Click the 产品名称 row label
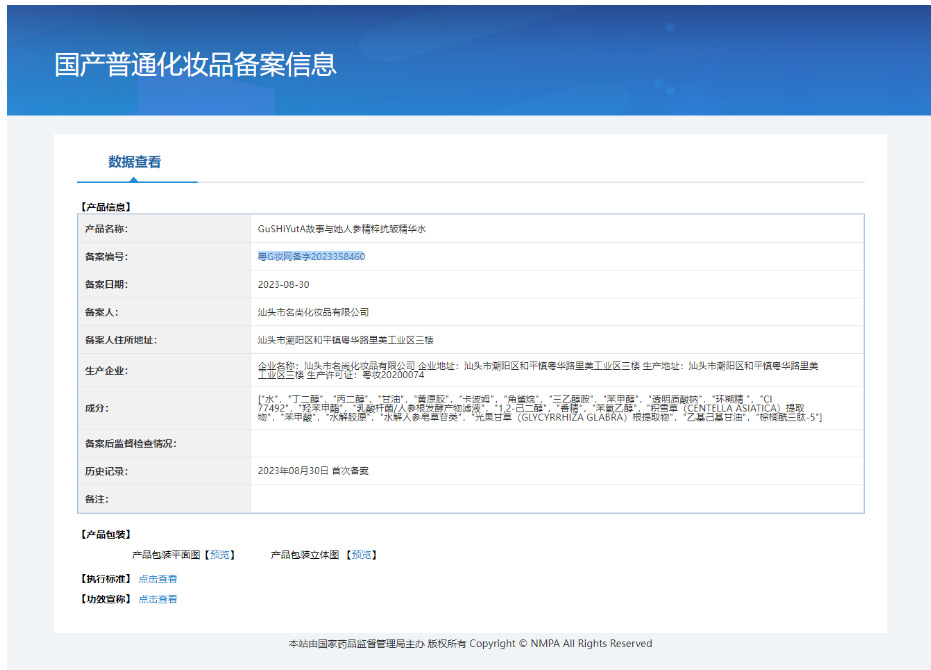Screen dimensions: 931x670 point(106,229)
